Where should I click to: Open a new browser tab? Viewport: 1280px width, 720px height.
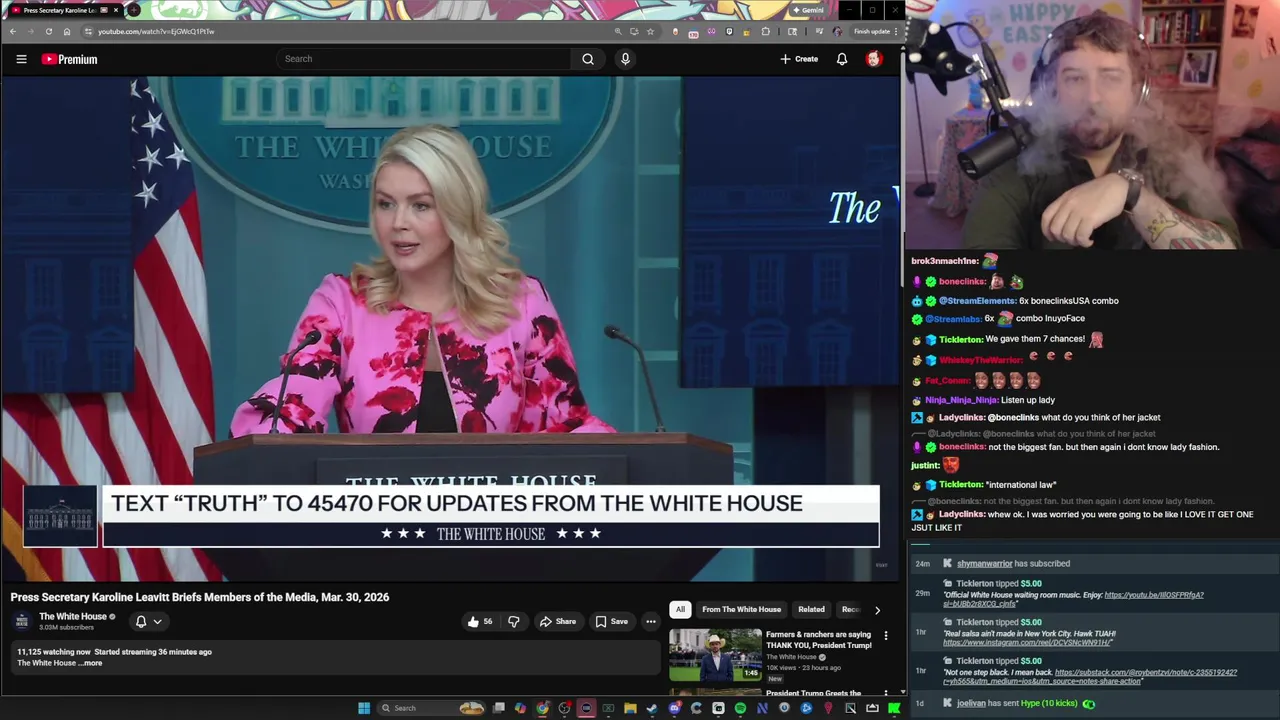(x=133, y=10)
